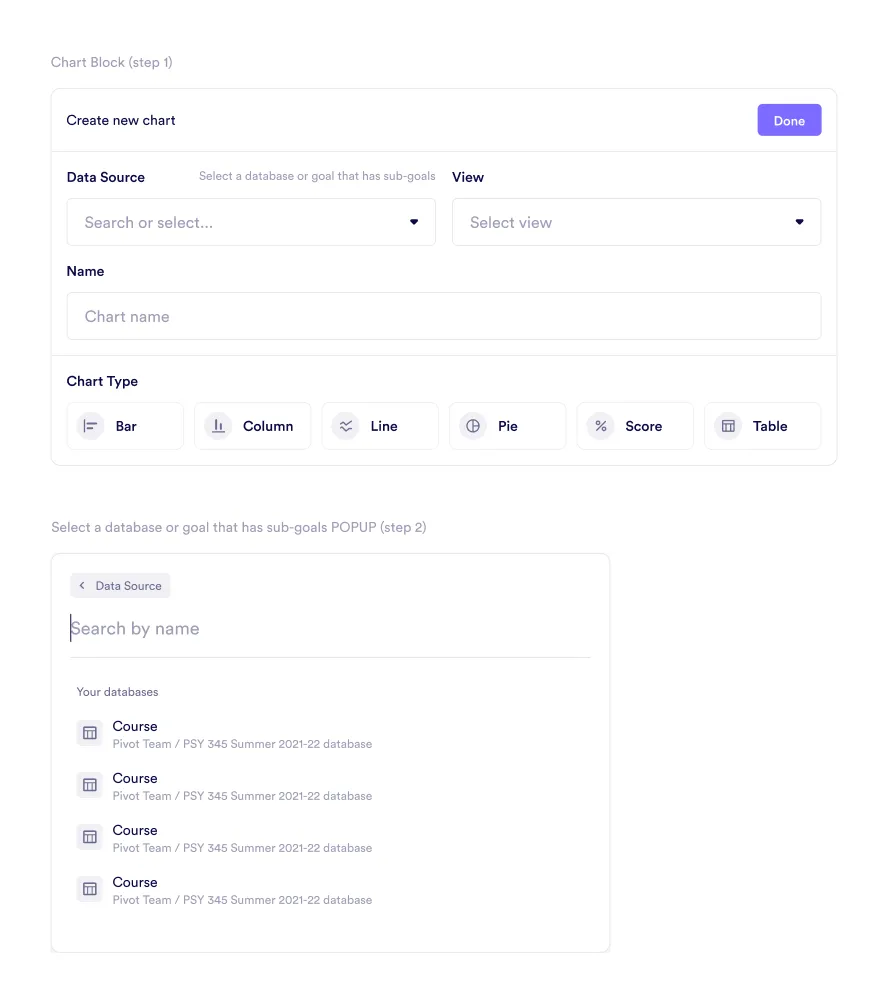888x1003 pixels.
Task: Select the second Course database entry
Action: pyautogui.click(x=240, y=786)
